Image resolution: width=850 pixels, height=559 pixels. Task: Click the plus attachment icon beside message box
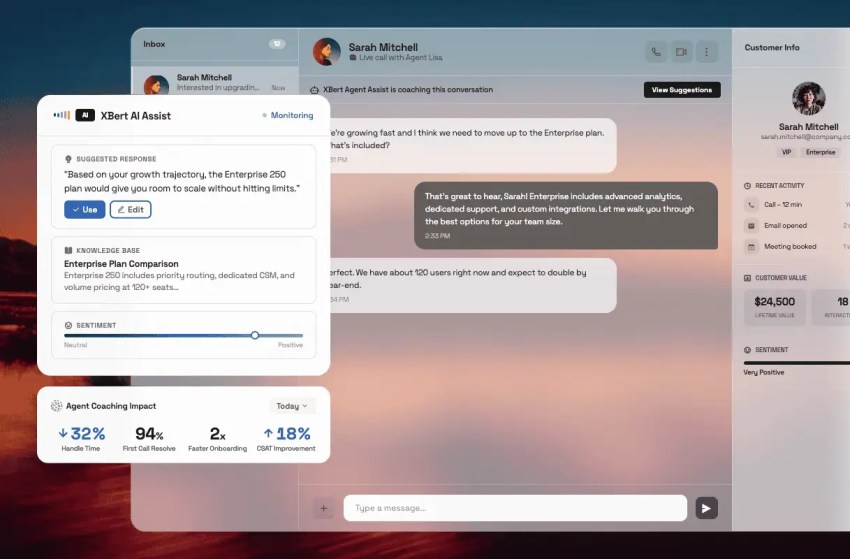323,508
